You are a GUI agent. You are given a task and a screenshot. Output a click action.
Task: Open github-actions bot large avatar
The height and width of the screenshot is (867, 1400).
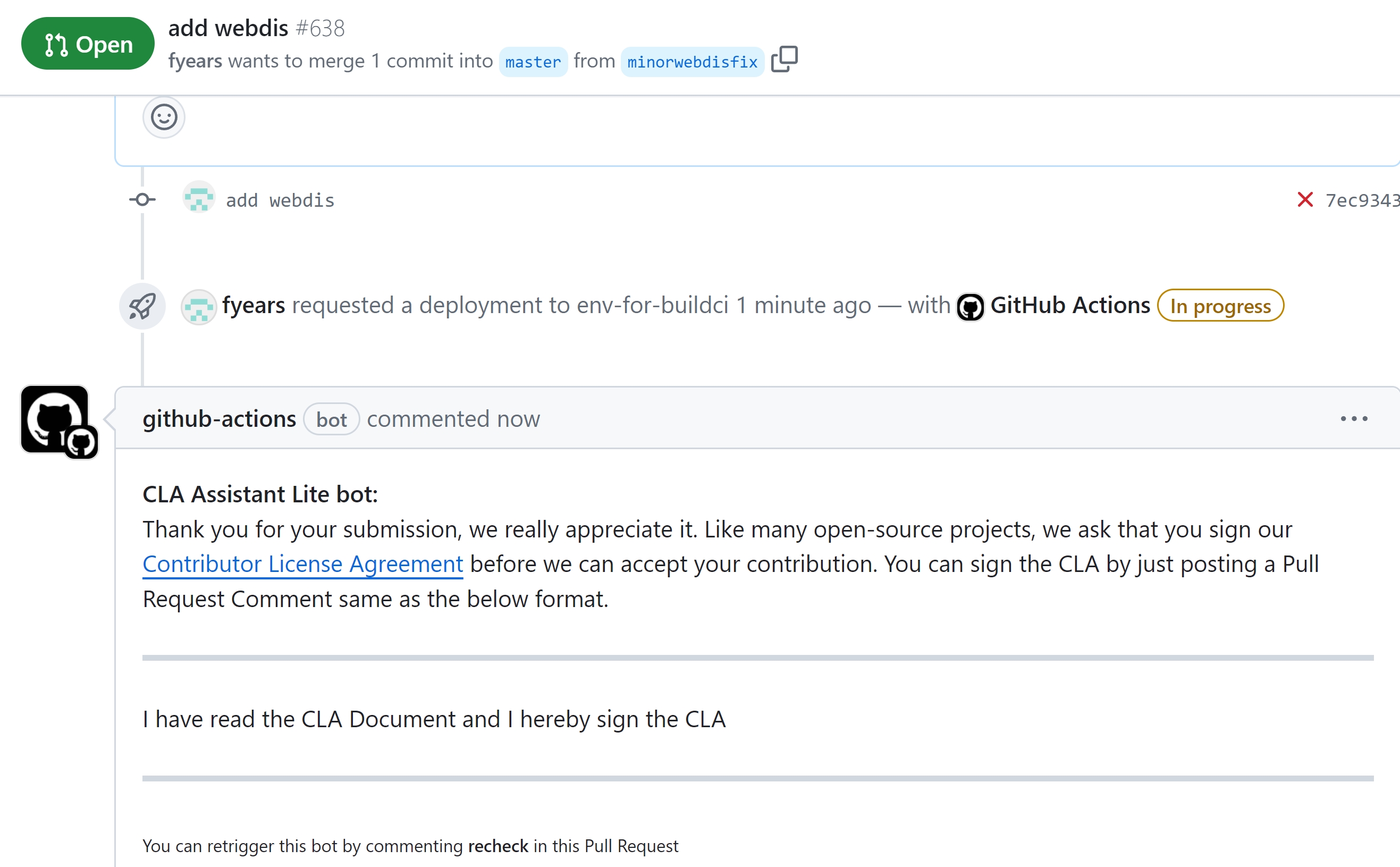click(x=55, y=419)
